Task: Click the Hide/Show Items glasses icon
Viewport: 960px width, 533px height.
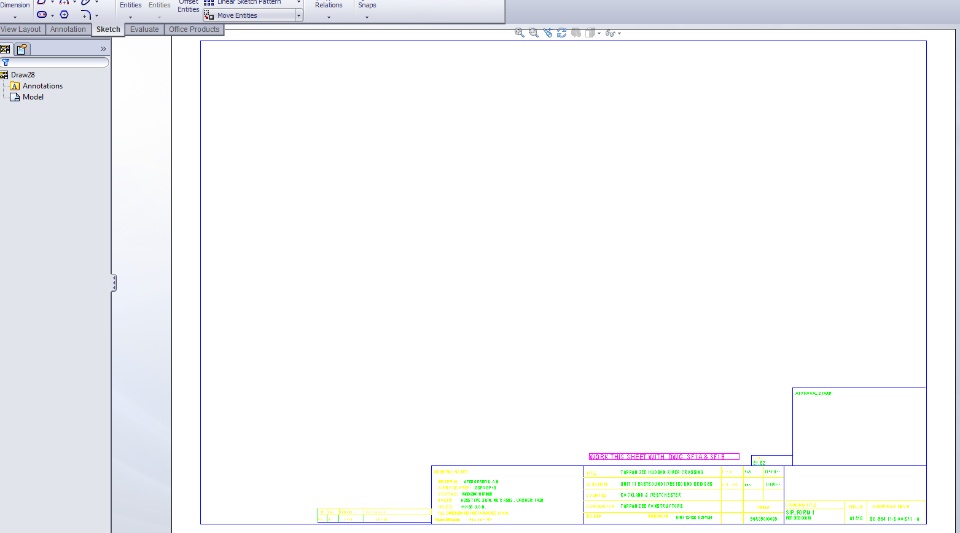Action: point(610,33)
